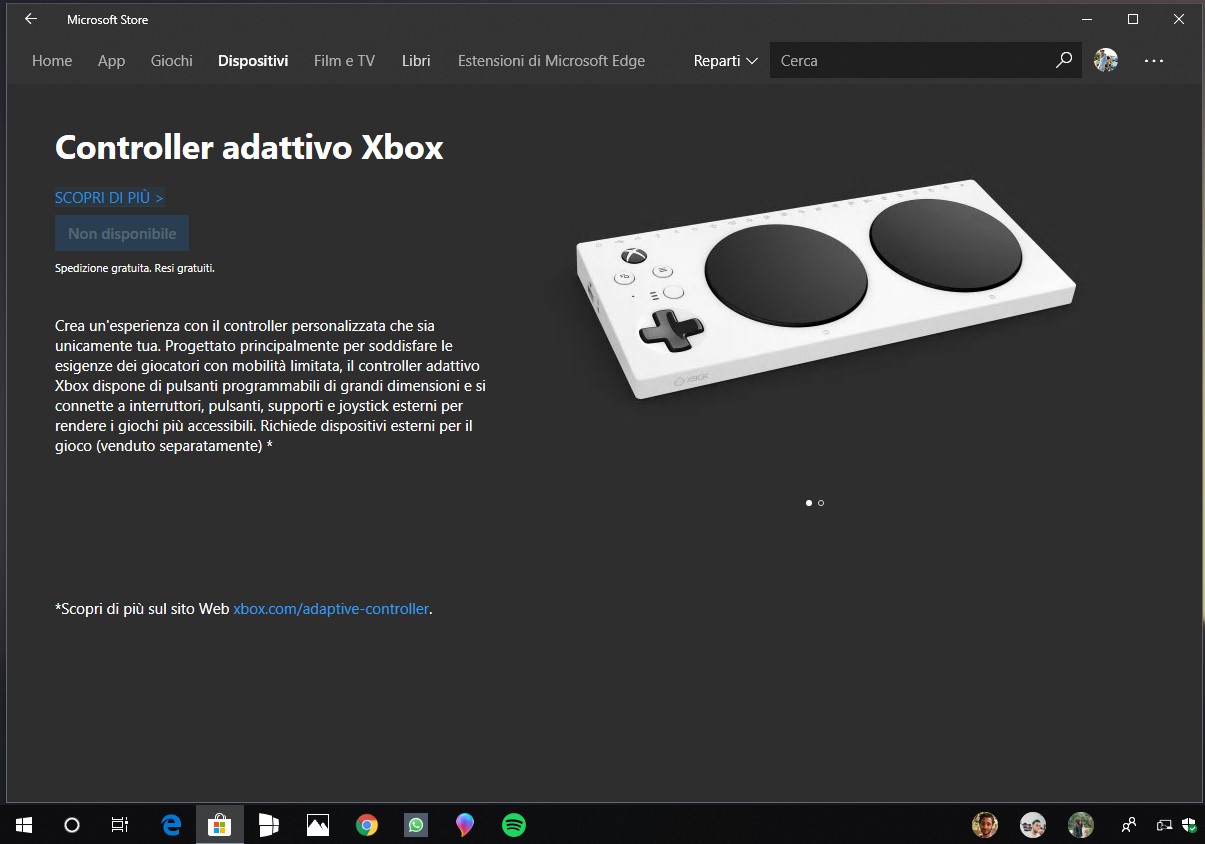Click the 'Controller adattivo Xbox' title
1205x844 pixels.
point(249,148)
